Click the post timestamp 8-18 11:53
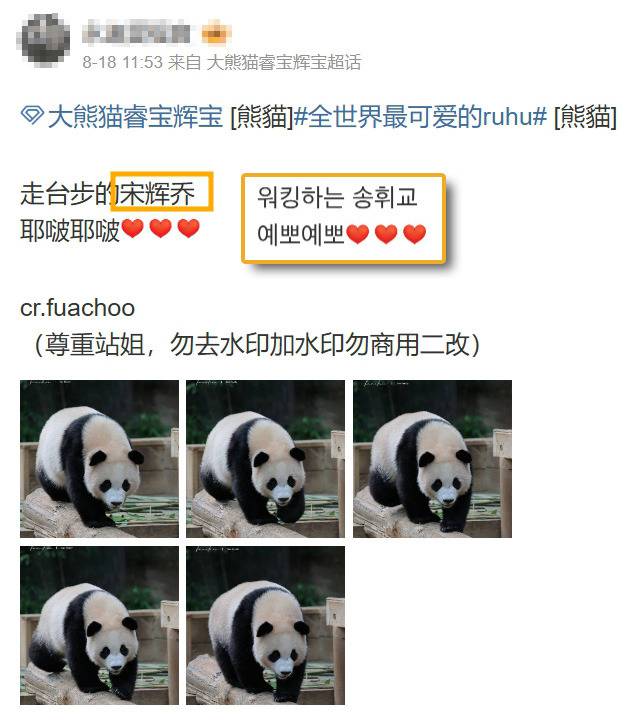Screen dimensions: 633x722 [122, 62]
